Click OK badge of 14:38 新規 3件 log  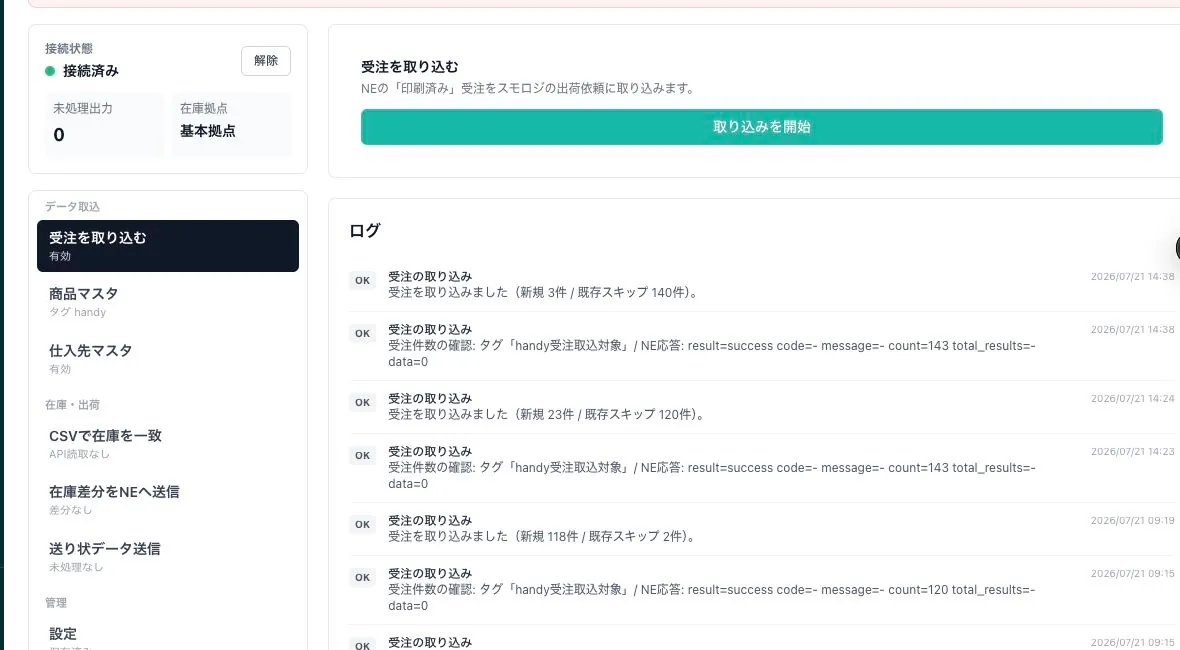[x=363, y=281]
